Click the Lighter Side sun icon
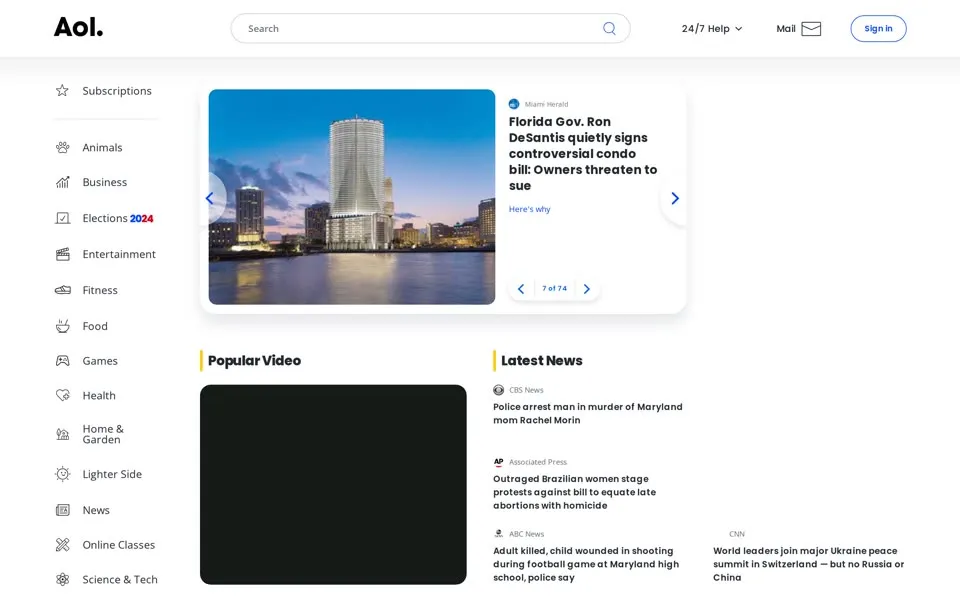960x600 pixels. pyautogui.click(x=62, y=474)
